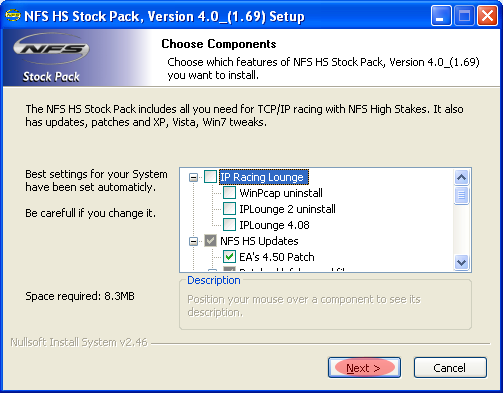Check the IPLounge 2 uninstall option
Viewport: 503px width, 393px height.
tap(229, 209)
